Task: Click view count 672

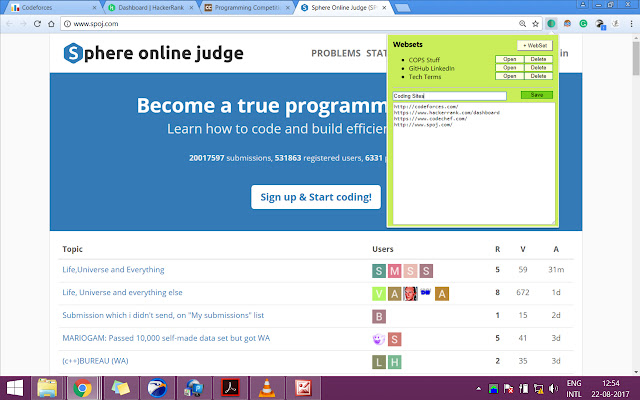Action: 523,293
